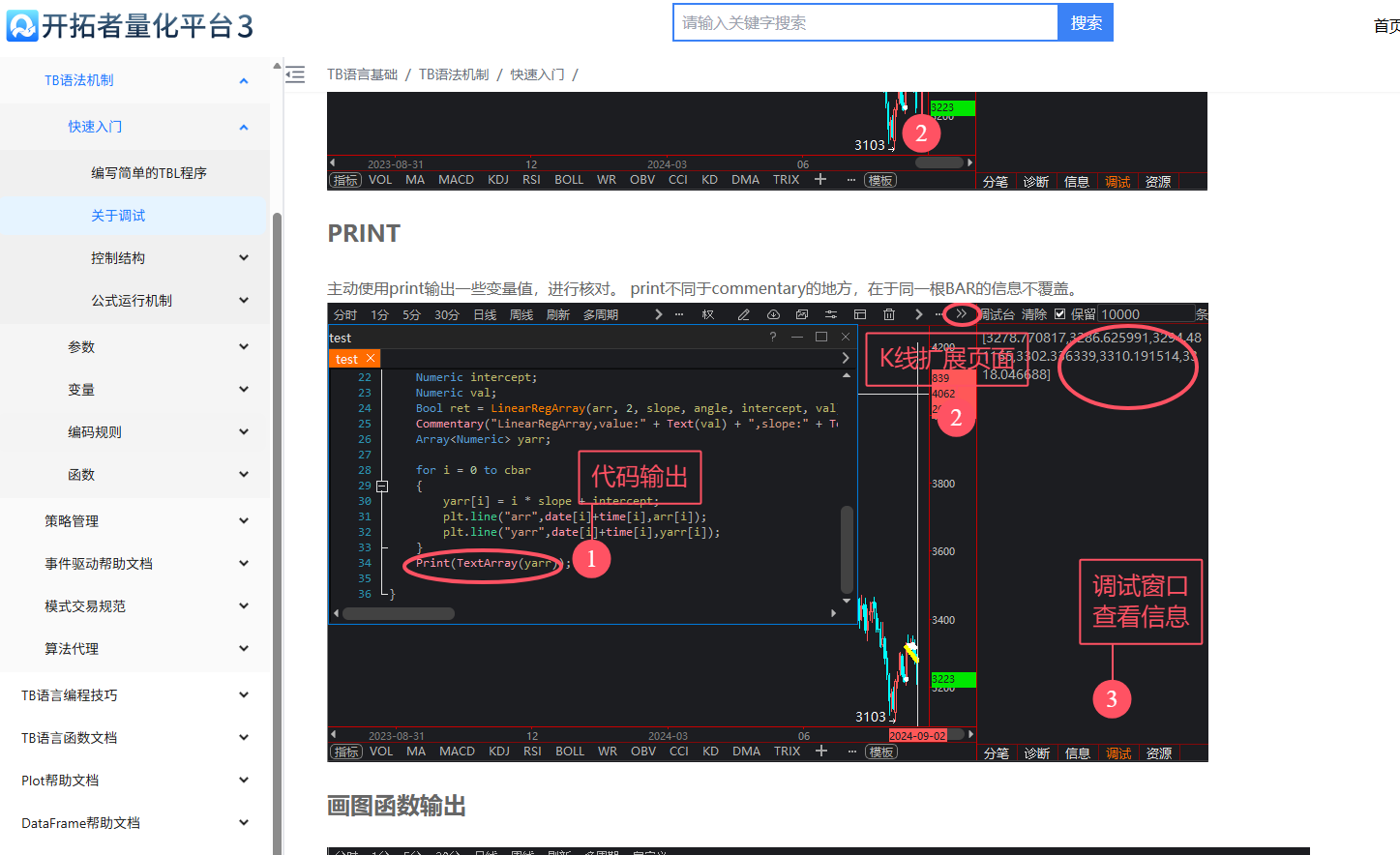Click the sidebar vertical scrollbar
Image resolution: width=1400 pixels, height=855 pixels.
tap(278, 484)
